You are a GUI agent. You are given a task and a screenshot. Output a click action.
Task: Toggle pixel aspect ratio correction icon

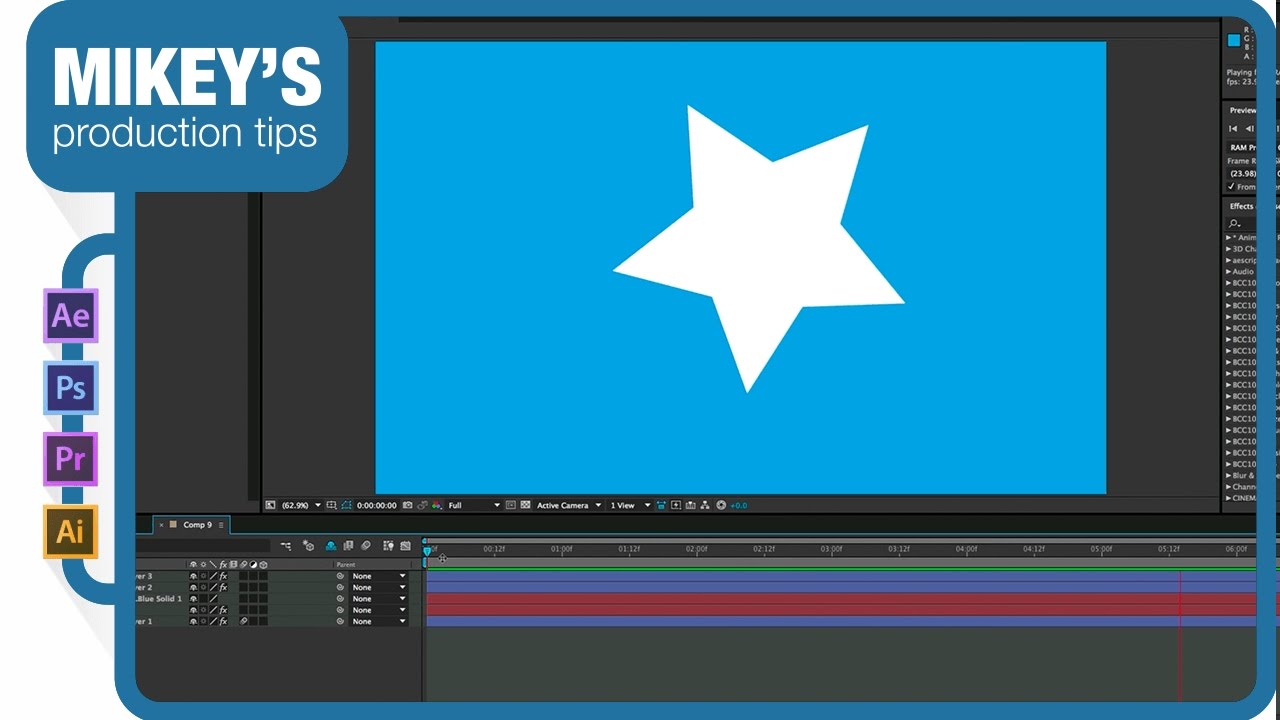pyautogui.click(x=662, y=505)
